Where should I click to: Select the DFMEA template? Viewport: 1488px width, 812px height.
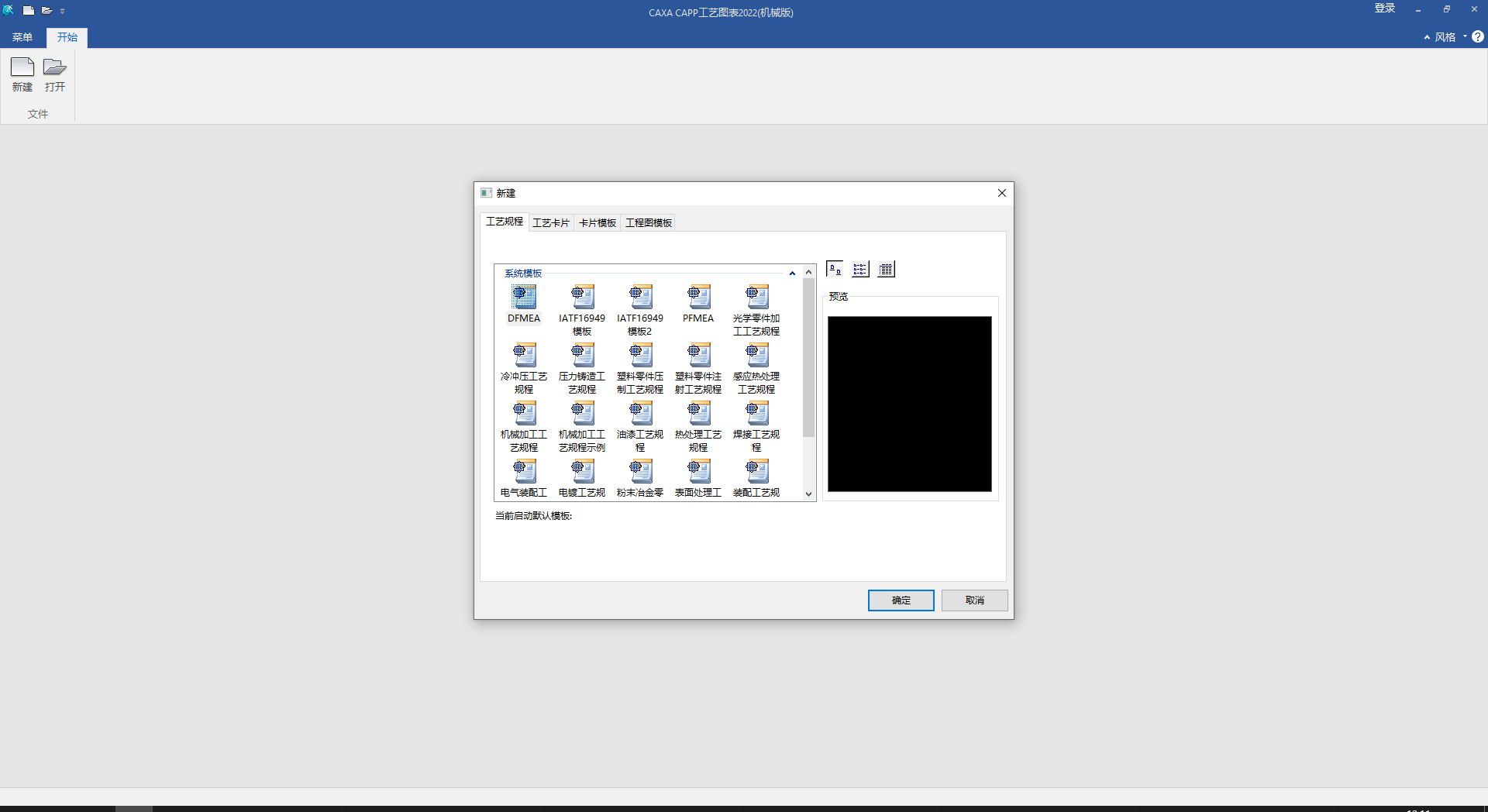point(524,304)
